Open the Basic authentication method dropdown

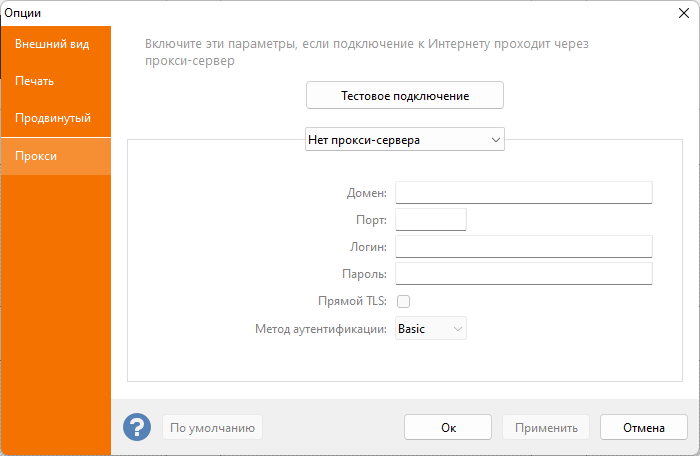(431, 328)
